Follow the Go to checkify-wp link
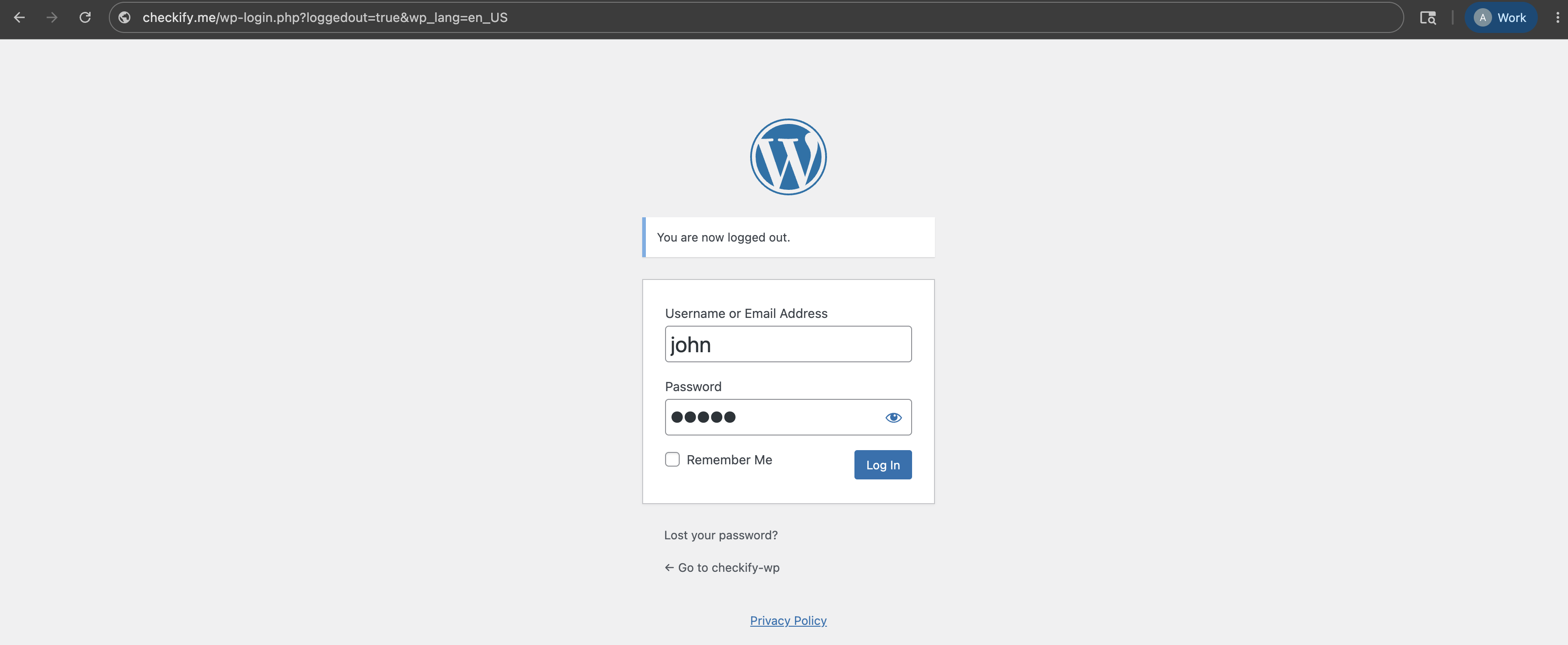The height and width of the screenshot is (645, 1568). click(721, 567)
